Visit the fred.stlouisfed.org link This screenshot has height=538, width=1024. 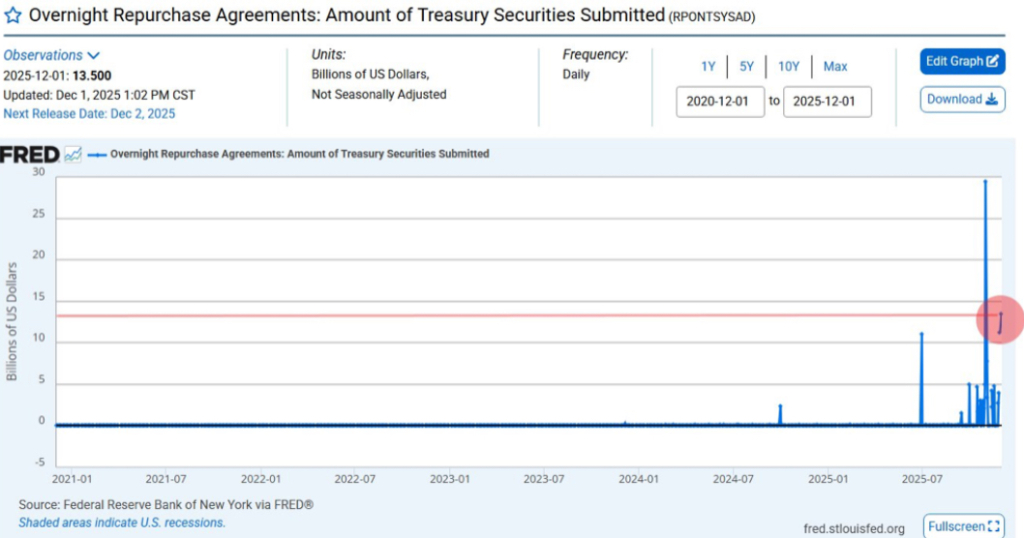(853, 528)
